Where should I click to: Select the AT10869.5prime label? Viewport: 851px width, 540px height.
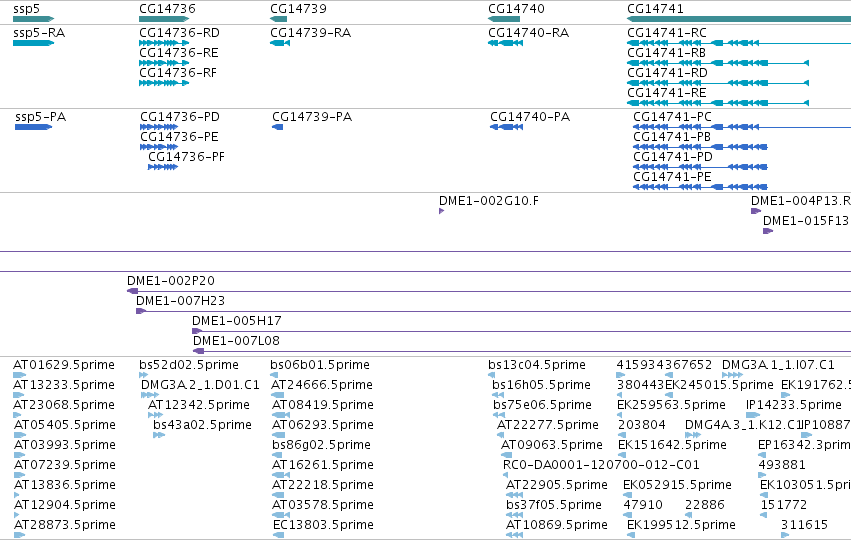557,525
